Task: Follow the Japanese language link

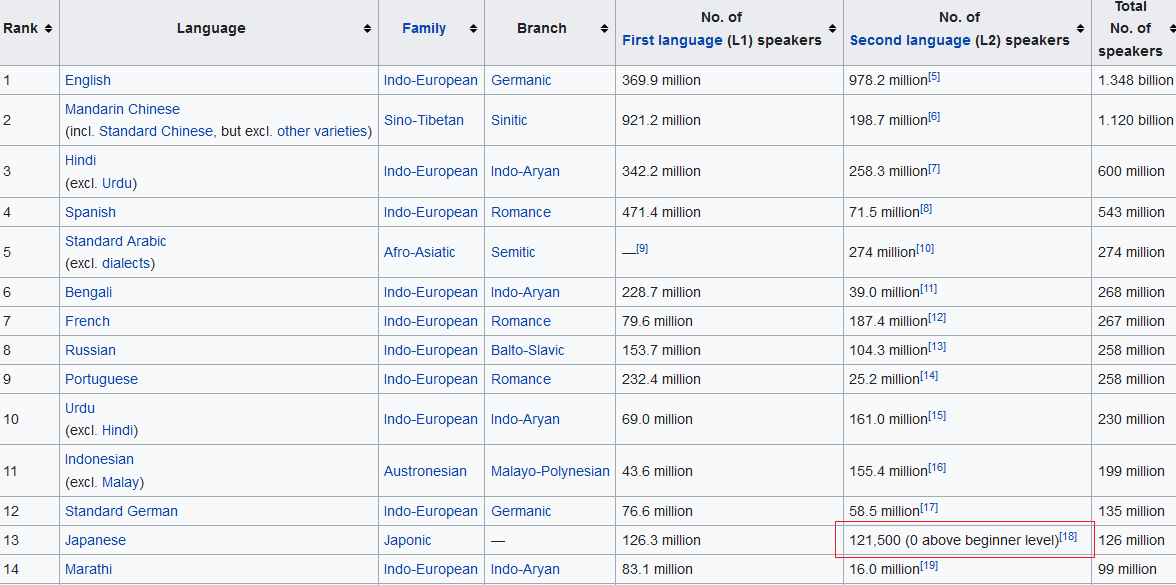Action: (95, 541)
